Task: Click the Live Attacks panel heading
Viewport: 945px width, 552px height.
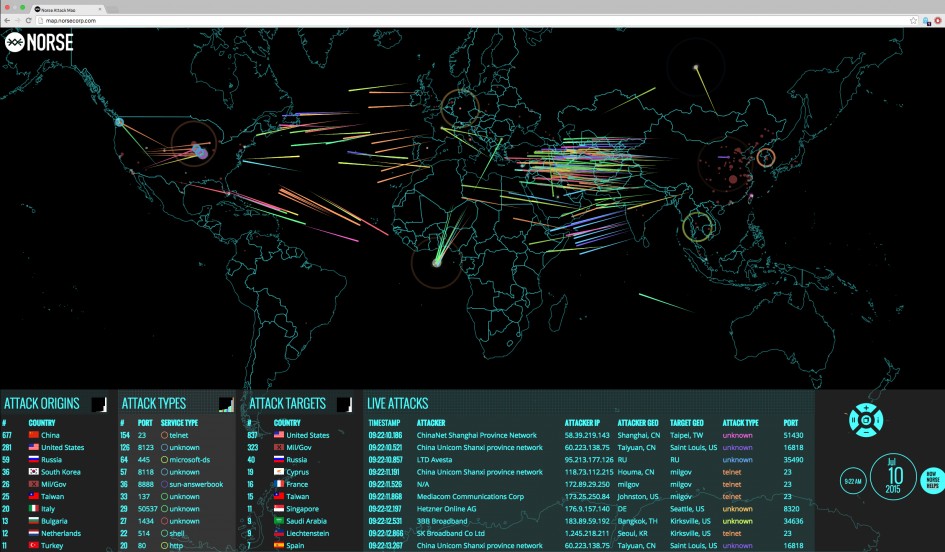Action: pos(398,404)
